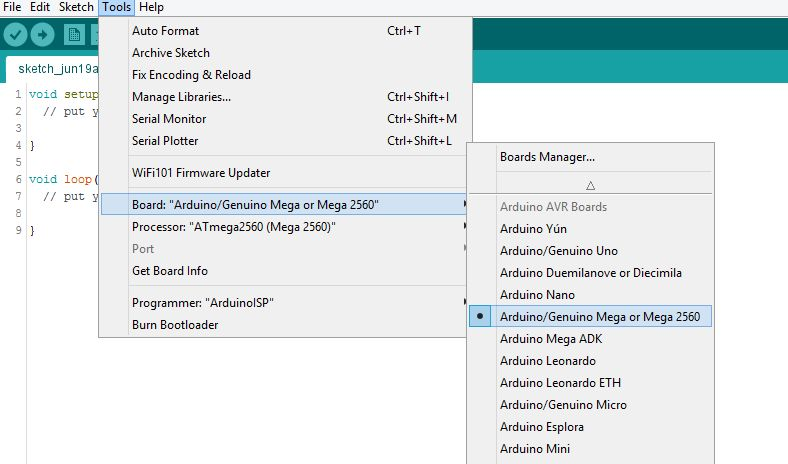Open the File menu
Screen dimensions: 788x464
click(x=12, y=7)
